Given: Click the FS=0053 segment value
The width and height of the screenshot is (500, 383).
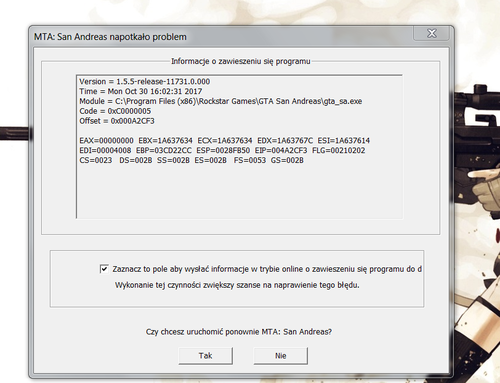Looking at the screenshot, I should pyautogui.click(x=250, y=160).
